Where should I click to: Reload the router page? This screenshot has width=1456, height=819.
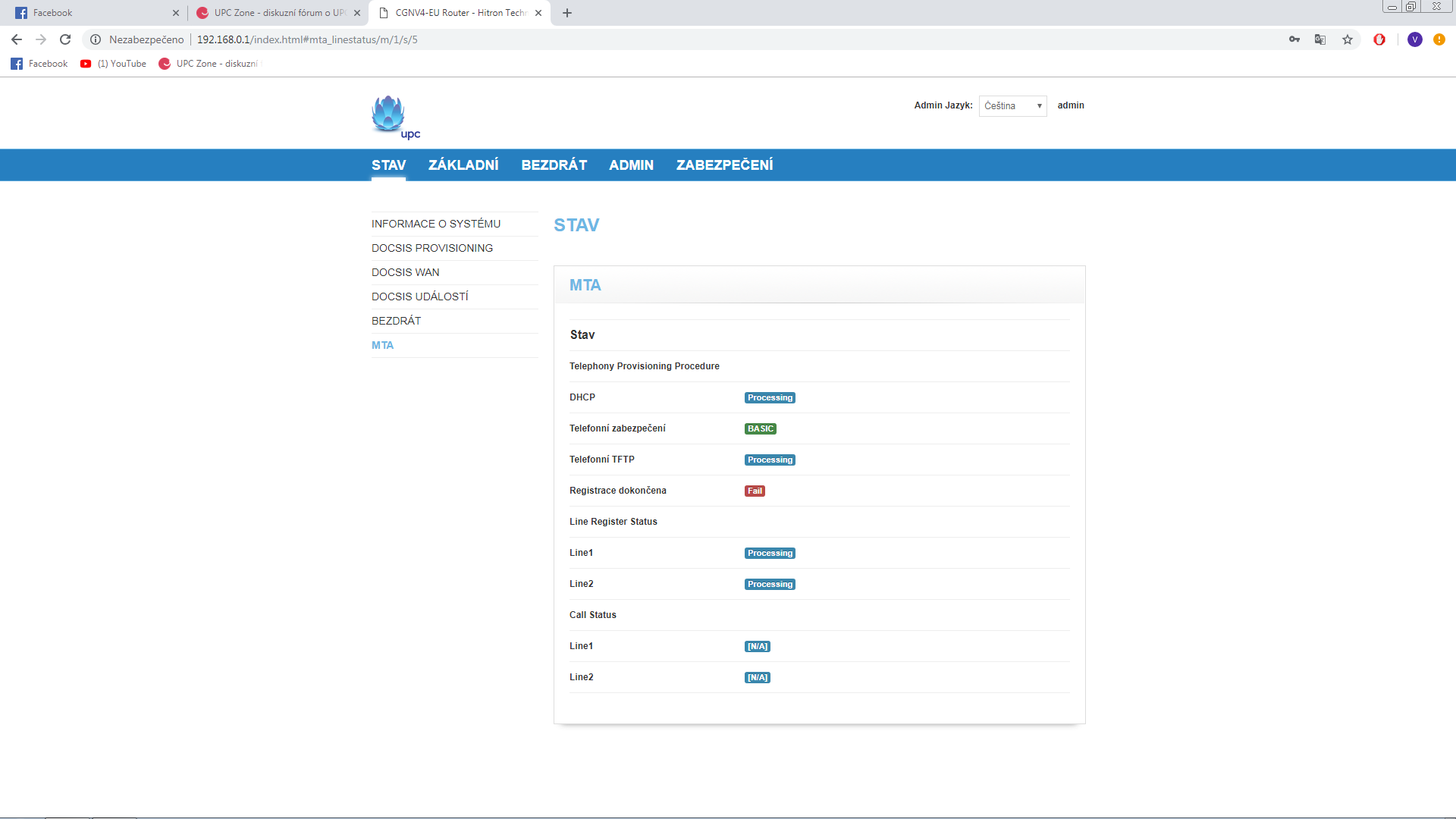click(65, 39)
